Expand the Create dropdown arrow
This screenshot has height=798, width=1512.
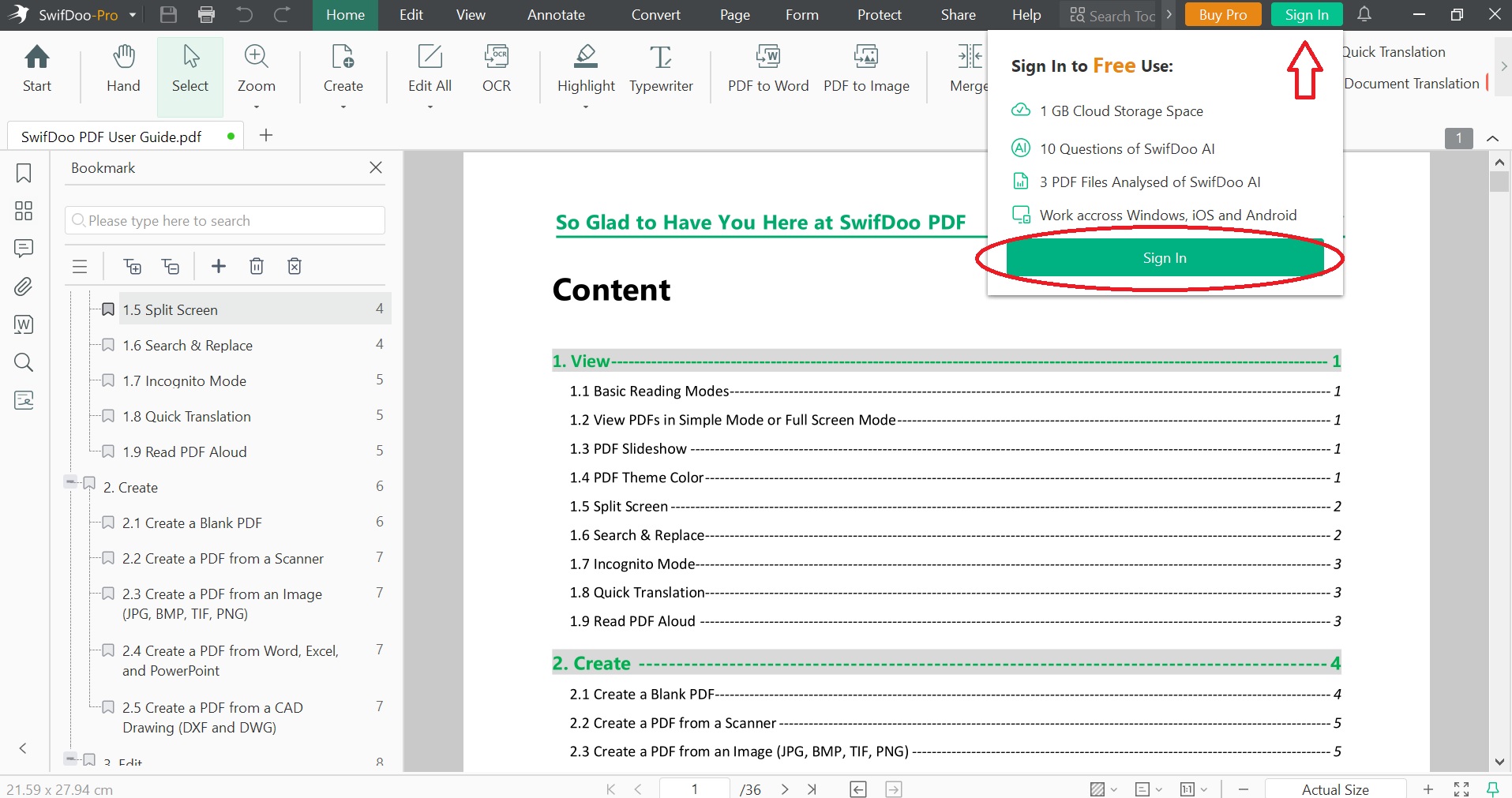[343, 107]
